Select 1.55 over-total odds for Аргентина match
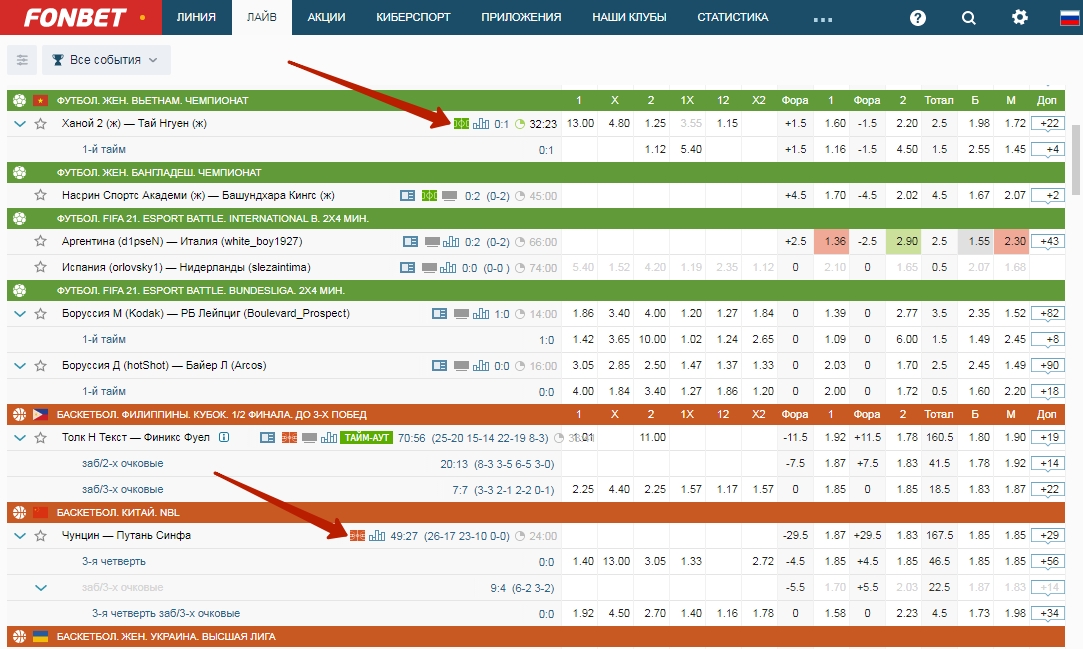1083x649 pixels. [975, 242]
